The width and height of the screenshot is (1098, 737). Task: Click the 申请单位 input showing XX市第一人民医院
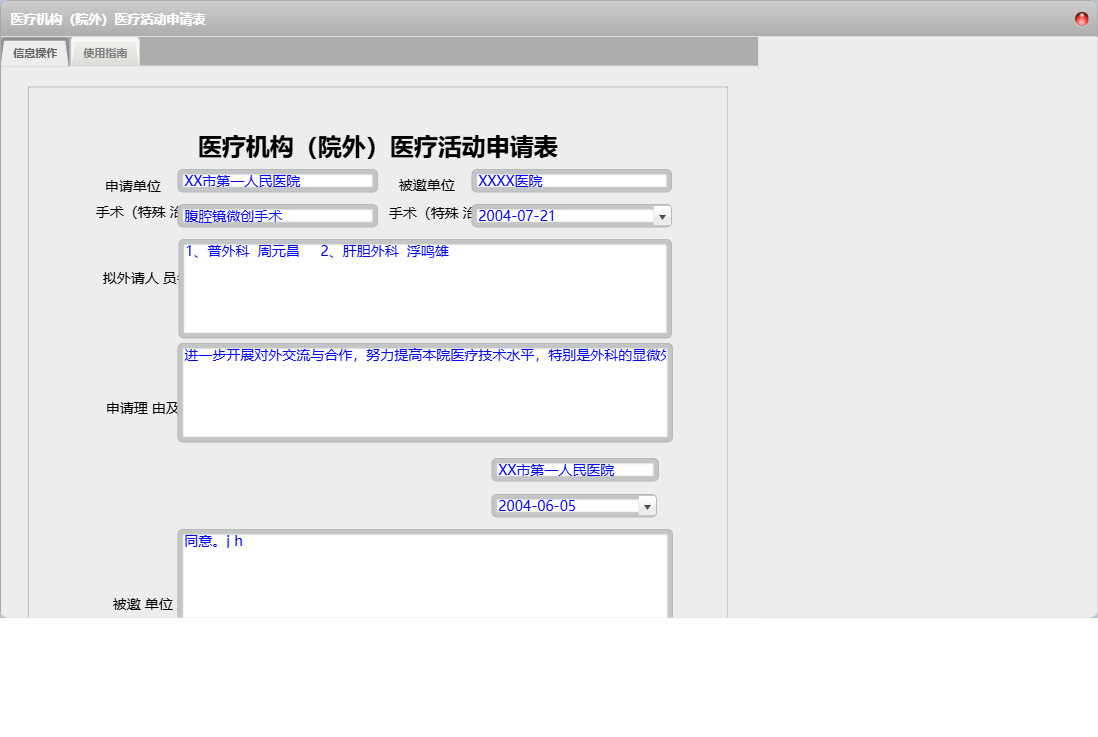[x=277, y=180]
